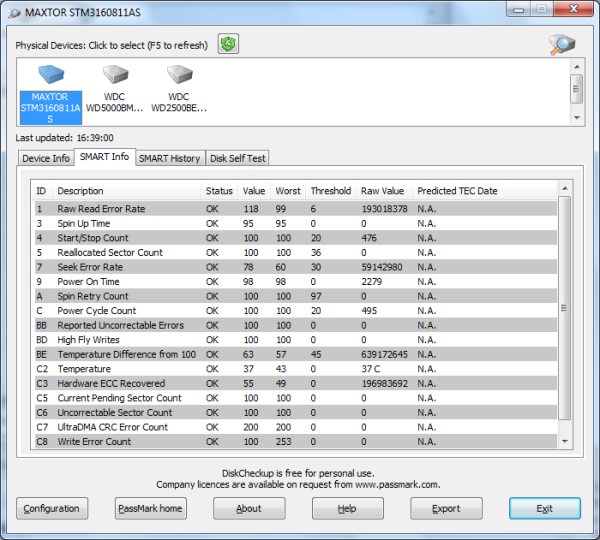Click the 37 C raw temperature value
This screenshot has height=540, width=600.
371,369
